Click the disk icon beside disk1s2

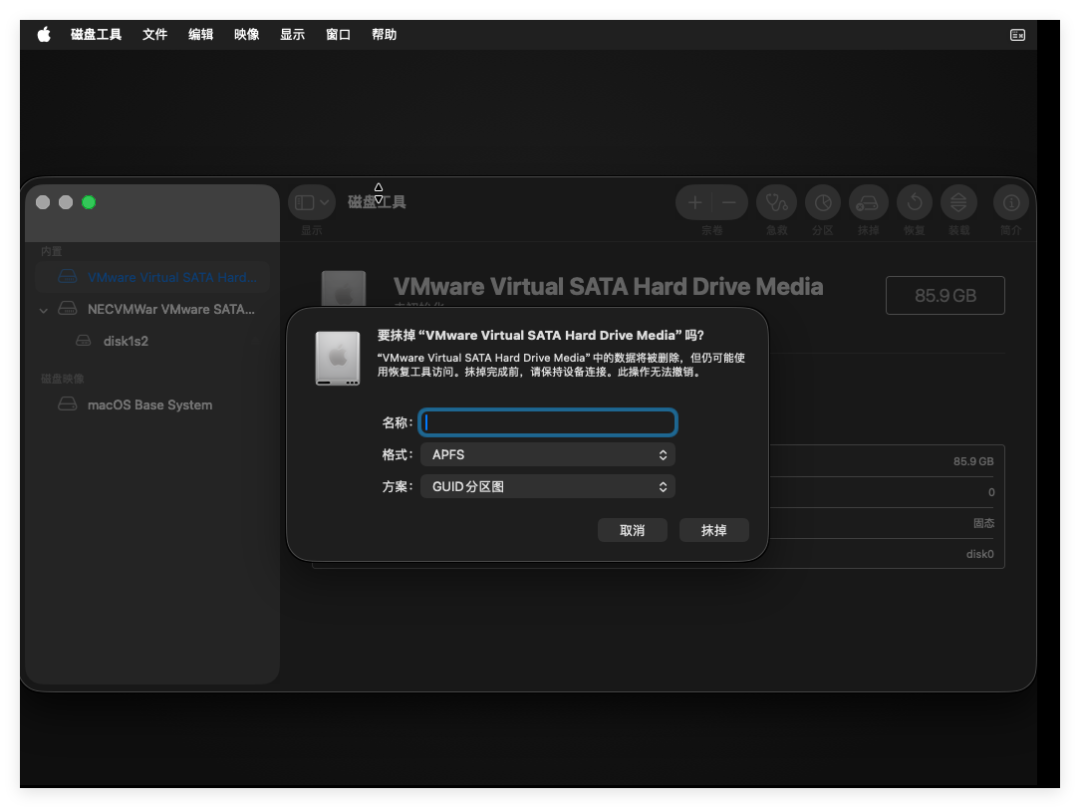point(83,340)
